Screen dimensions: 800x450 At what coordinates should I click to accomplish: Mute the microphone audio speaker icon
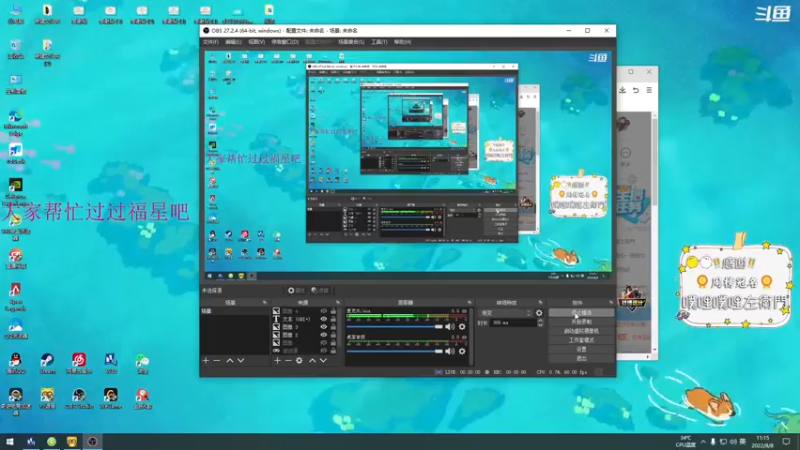click(x=449, y=327)
